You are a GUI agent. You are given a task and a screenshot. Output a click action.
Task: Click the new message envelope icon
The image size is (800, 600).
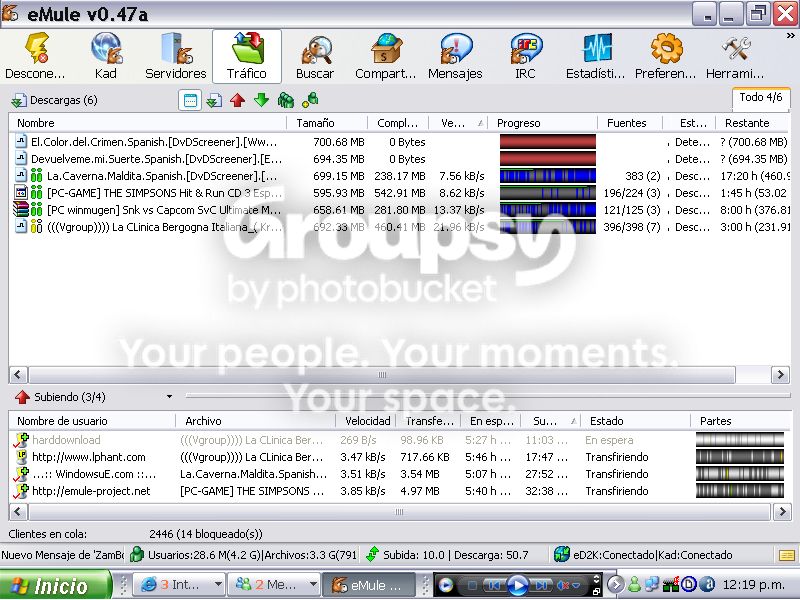click(x=787, y=555)
